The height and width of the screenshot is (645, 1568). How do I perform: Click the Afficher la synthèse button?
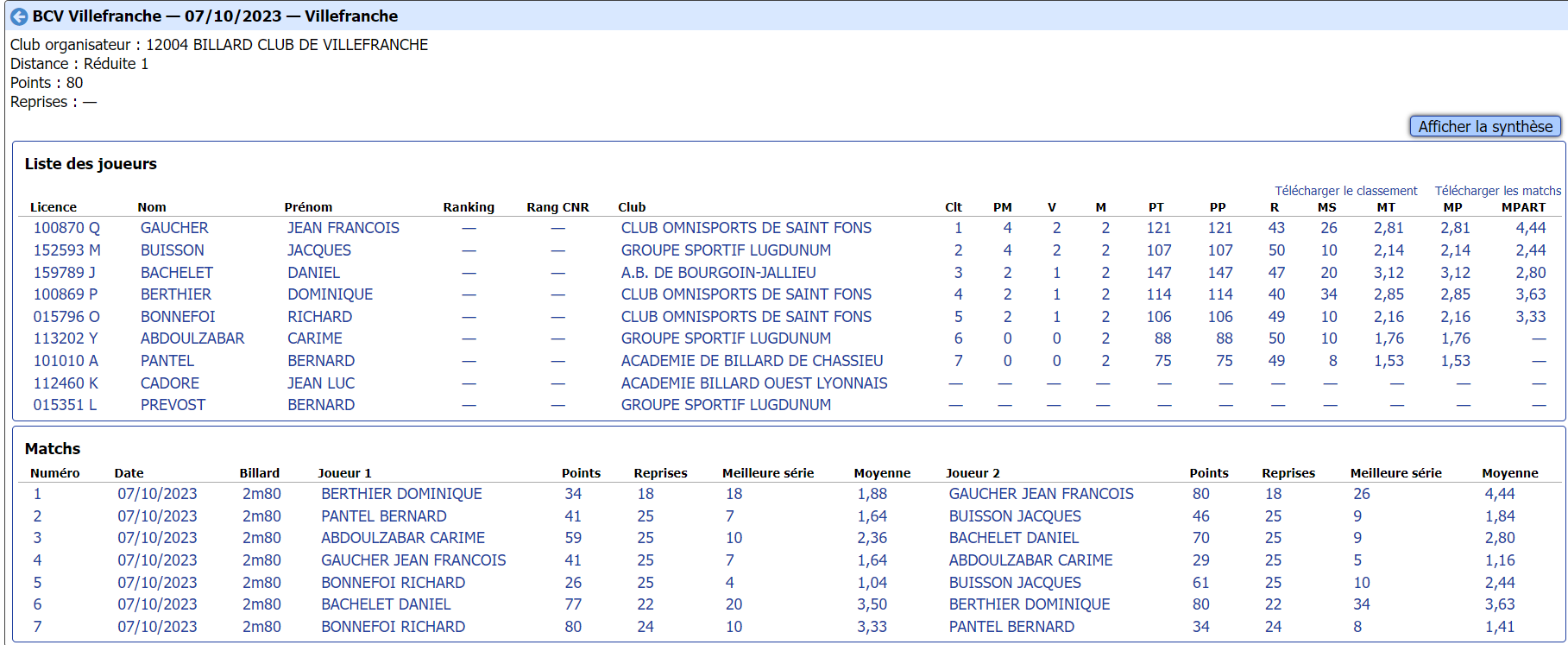tap(1485, 126)
